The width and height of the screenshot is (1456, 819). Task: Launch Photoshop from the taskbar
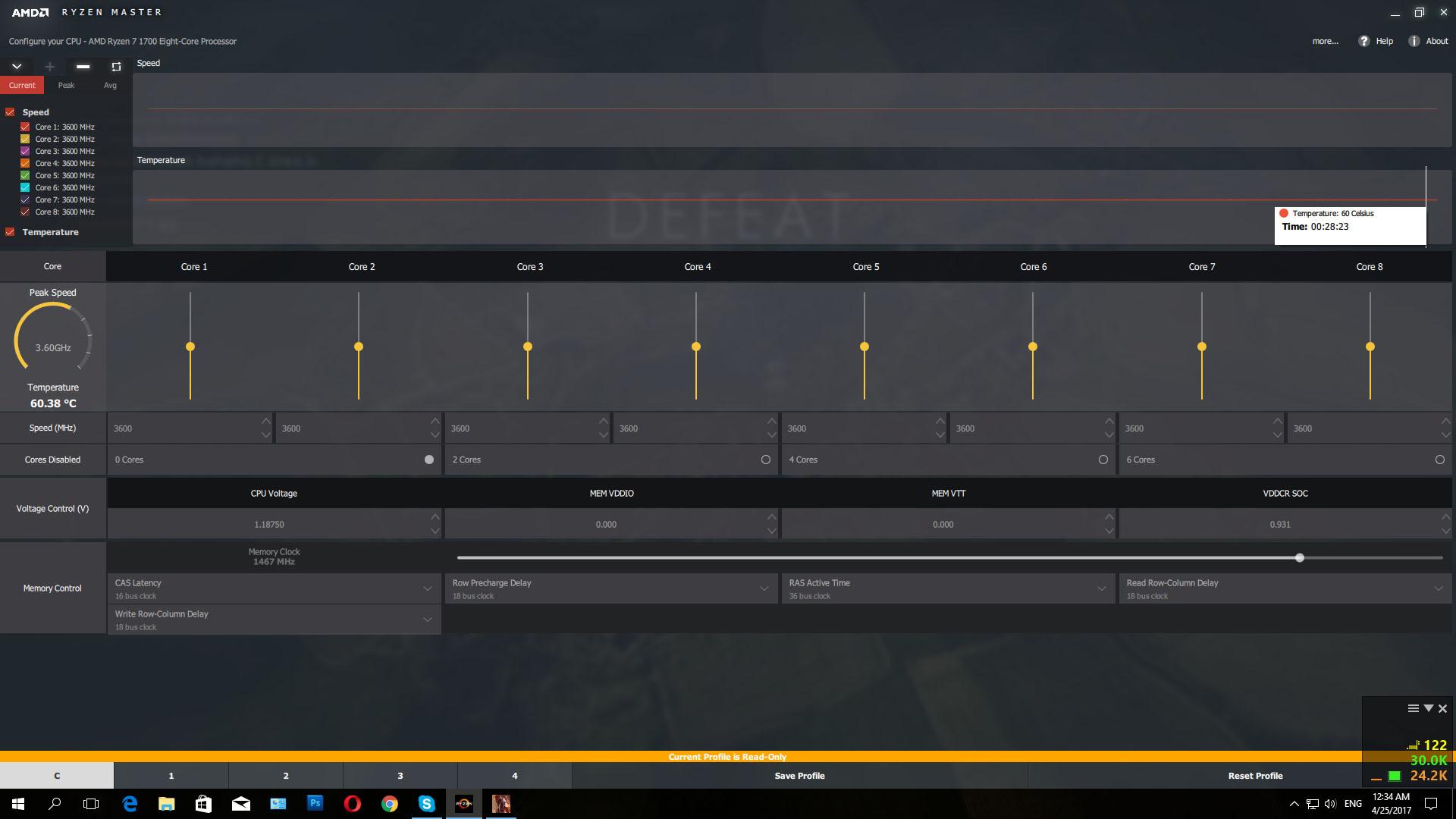[x=315, y=804]
